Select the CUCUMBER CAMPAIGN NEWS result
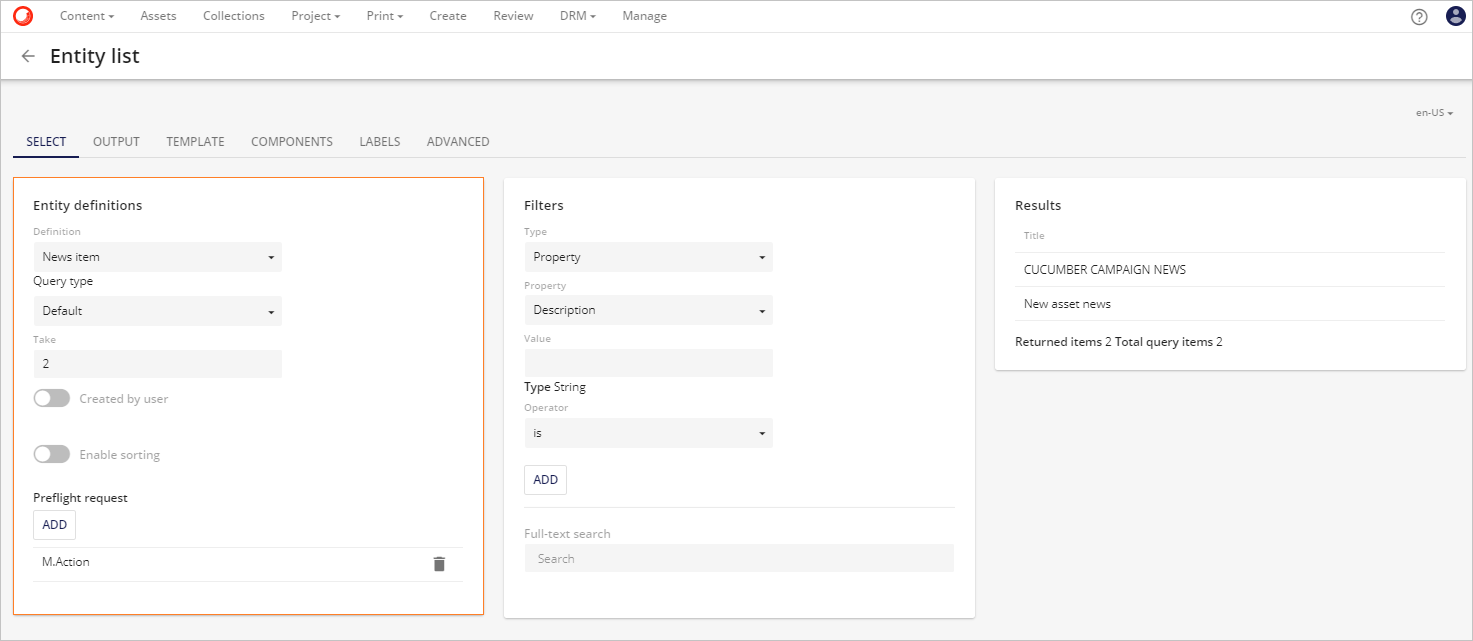The height and width of the screenshot is (641, 1473). pyautogui.click(x=1105, y=269)
